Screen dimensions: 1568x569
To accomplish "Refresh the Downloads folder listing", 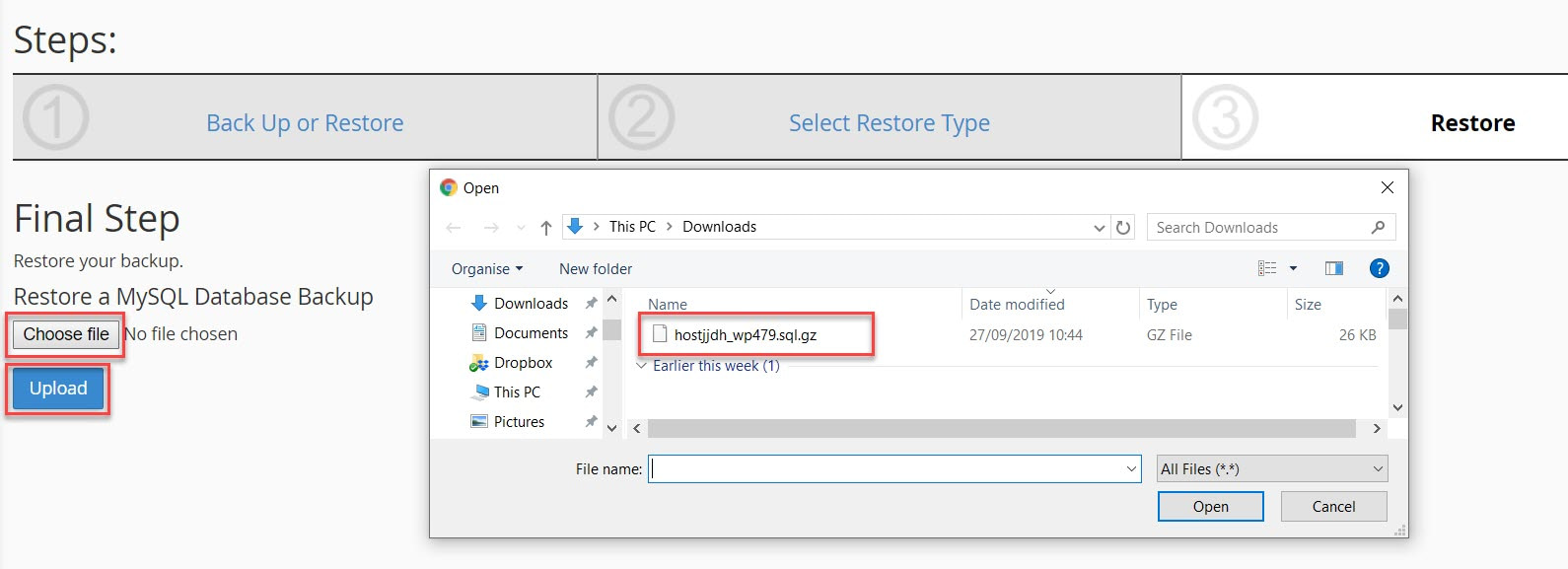I will click(1123, 228).
